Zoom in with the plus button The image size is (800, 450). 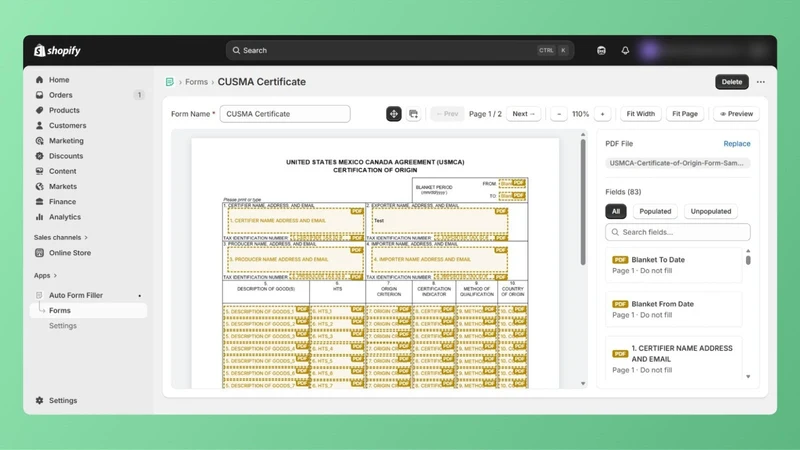click(x=603, y=114)
